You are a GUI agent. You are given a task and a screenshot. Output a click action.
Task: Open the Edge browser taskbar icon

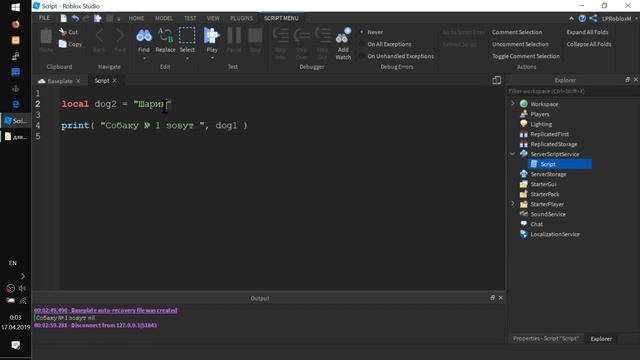click(x=16, y=104)
